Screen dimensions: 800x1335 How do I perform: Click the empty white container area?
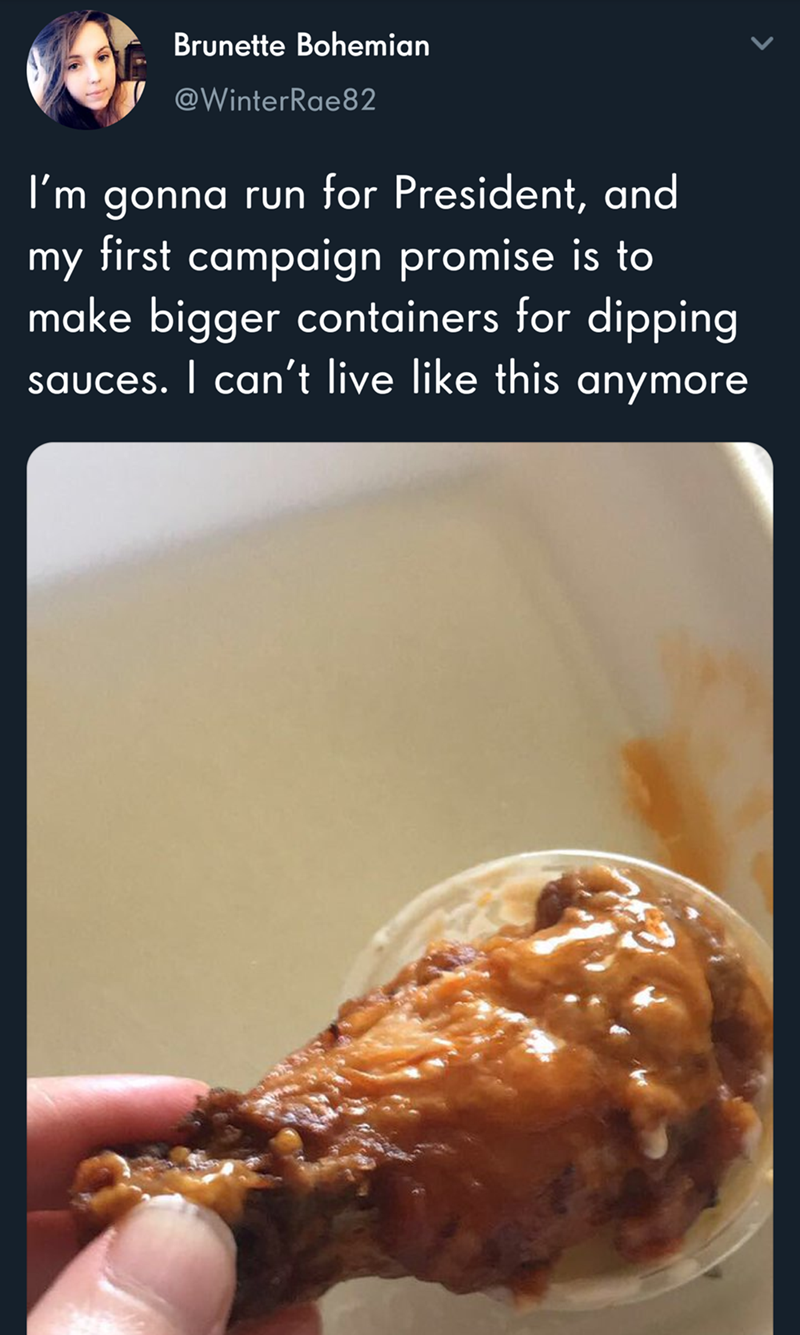(250, 700)
